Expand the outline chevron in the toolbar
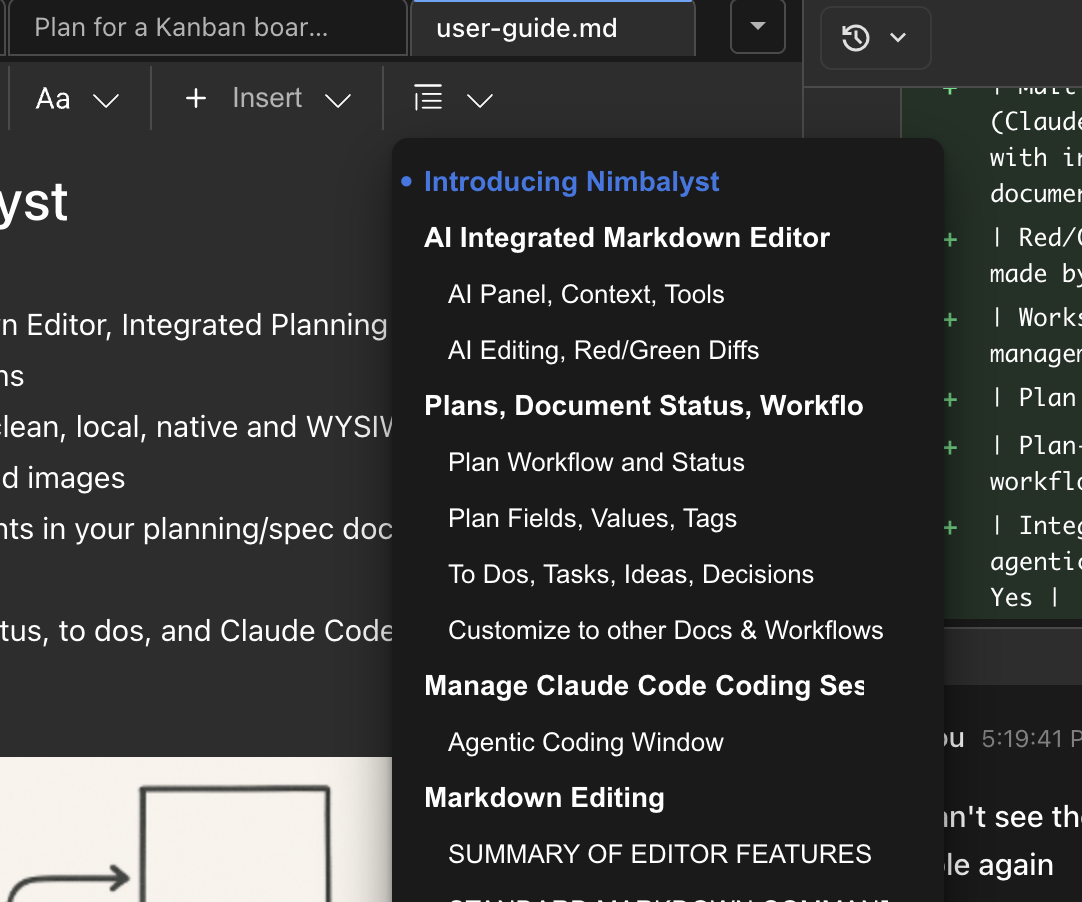Viewport: 1082px width, 902px height. (x=480, y=99)
